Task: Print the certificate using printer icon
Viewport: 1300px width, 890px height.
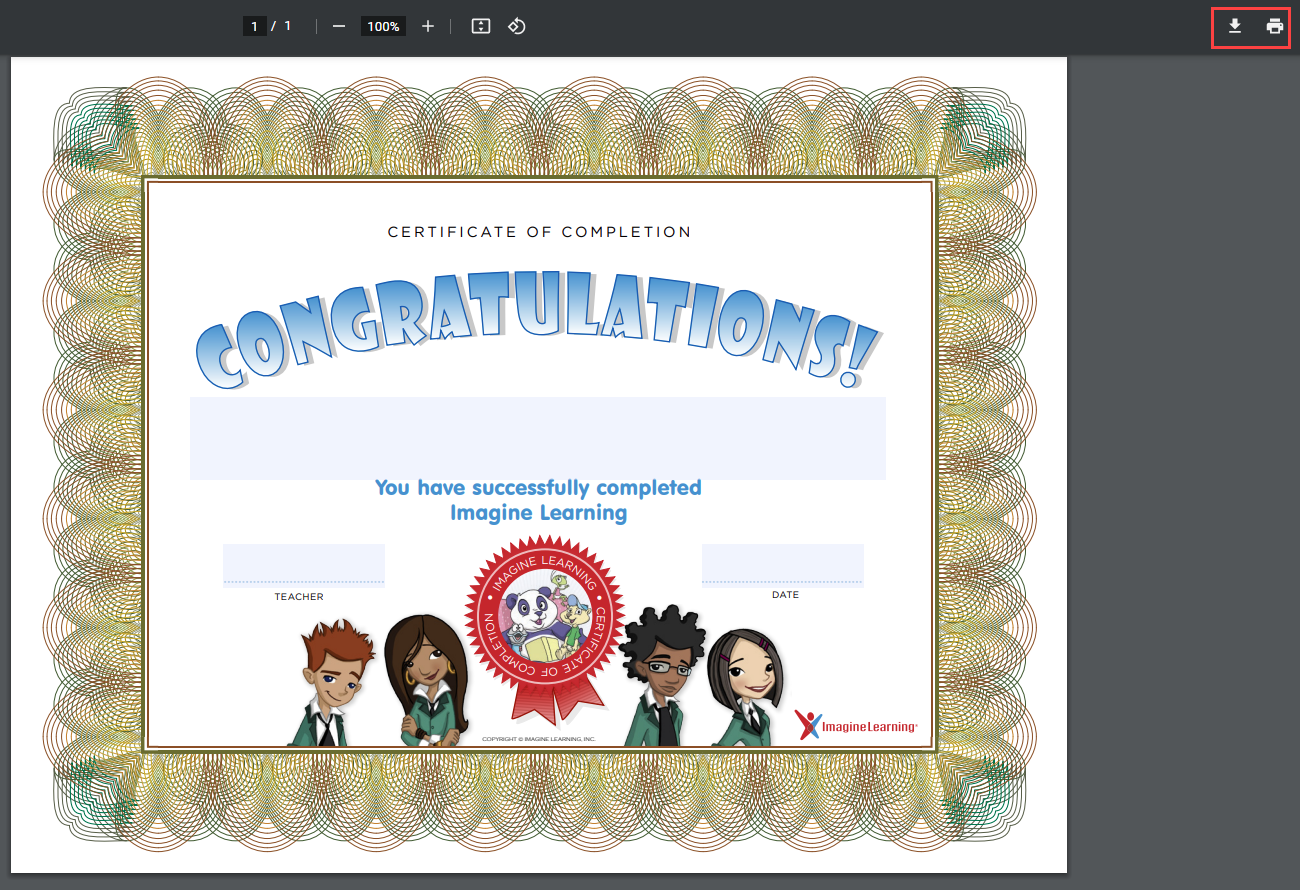Action: (x=1275, y=26)
